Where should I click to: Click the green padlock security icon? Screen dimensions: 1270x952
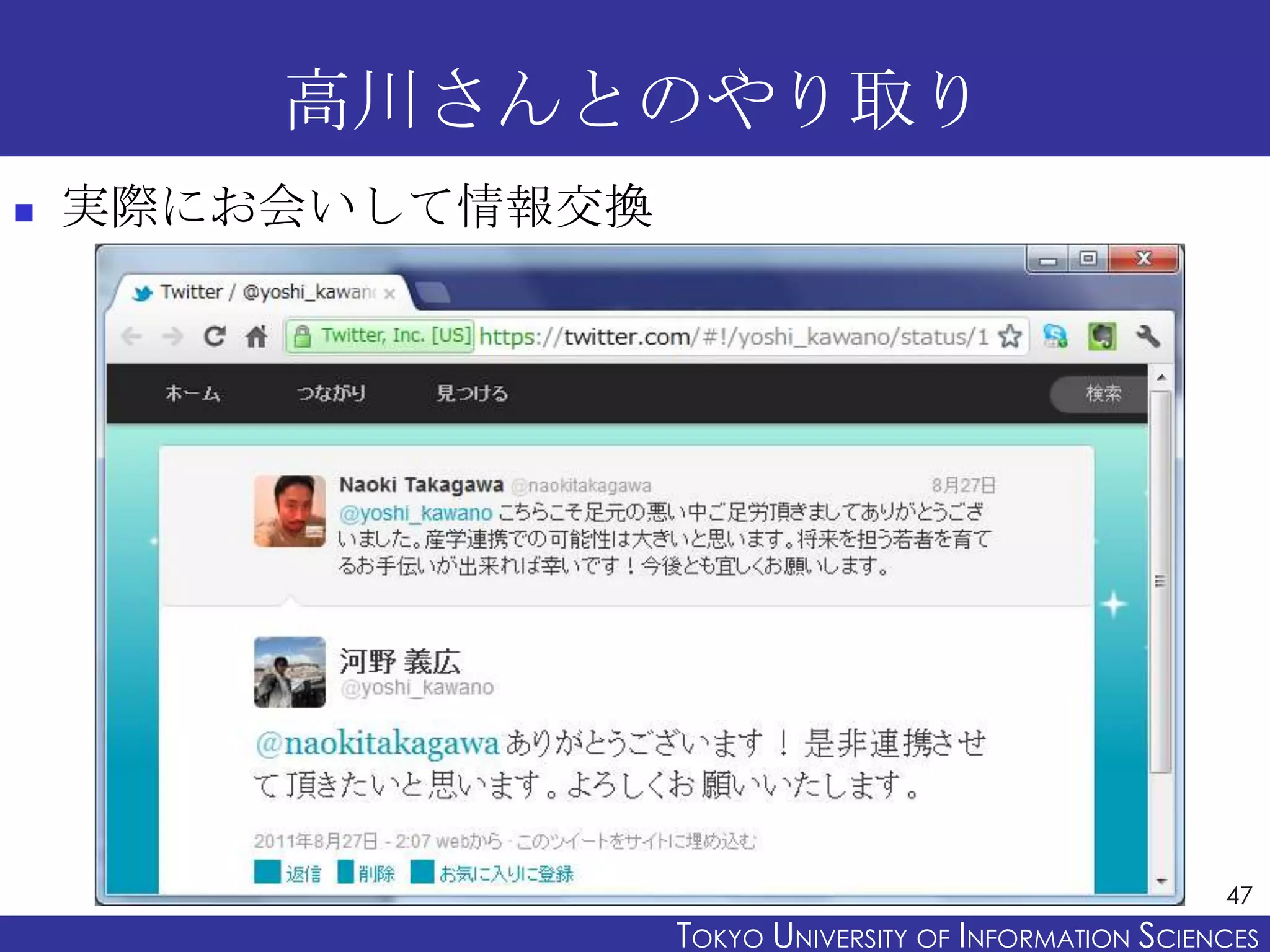[302, 337]
